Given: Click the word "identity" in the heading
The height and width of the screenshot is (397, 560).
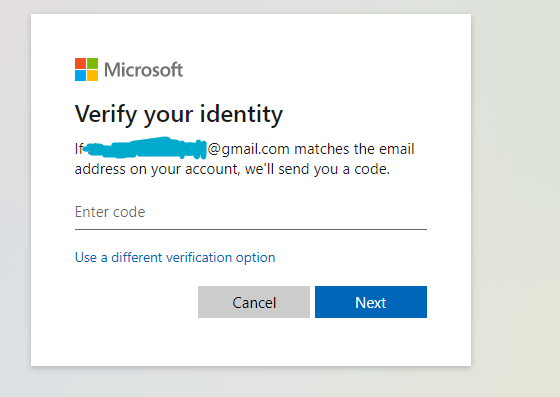Looking at the screenshot, I should [241, 114].
